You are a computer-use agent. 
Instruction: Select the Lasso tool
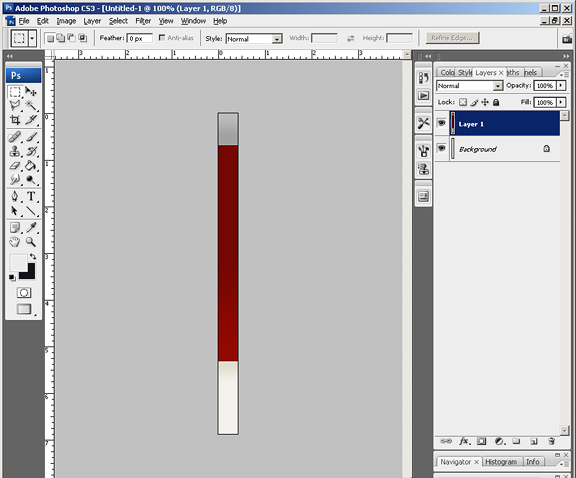pyautogui.click(x=15, y=106)
